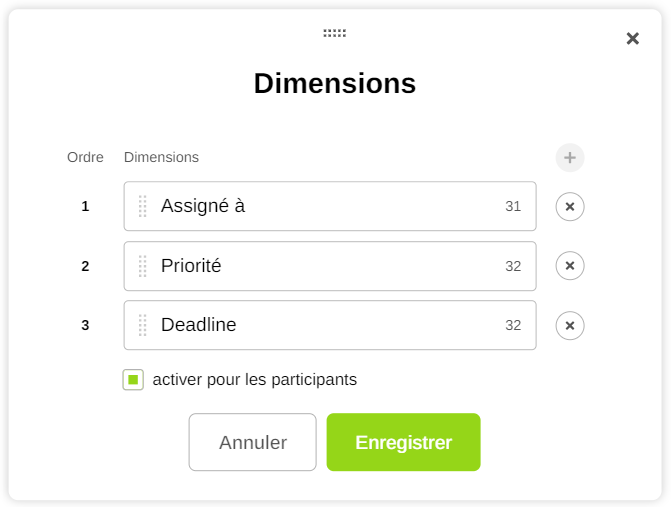Remove the Assigné à dimension
Image resolution: width=671 pixels, height=507 pixels.
570,206
